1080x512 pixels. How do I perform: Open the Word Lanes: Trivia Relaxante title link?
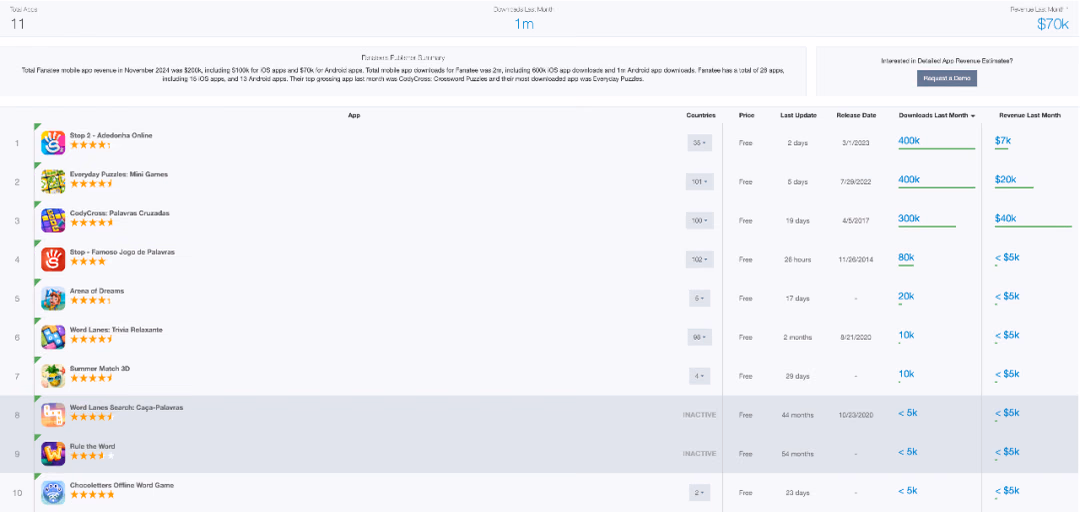(116, 330)
